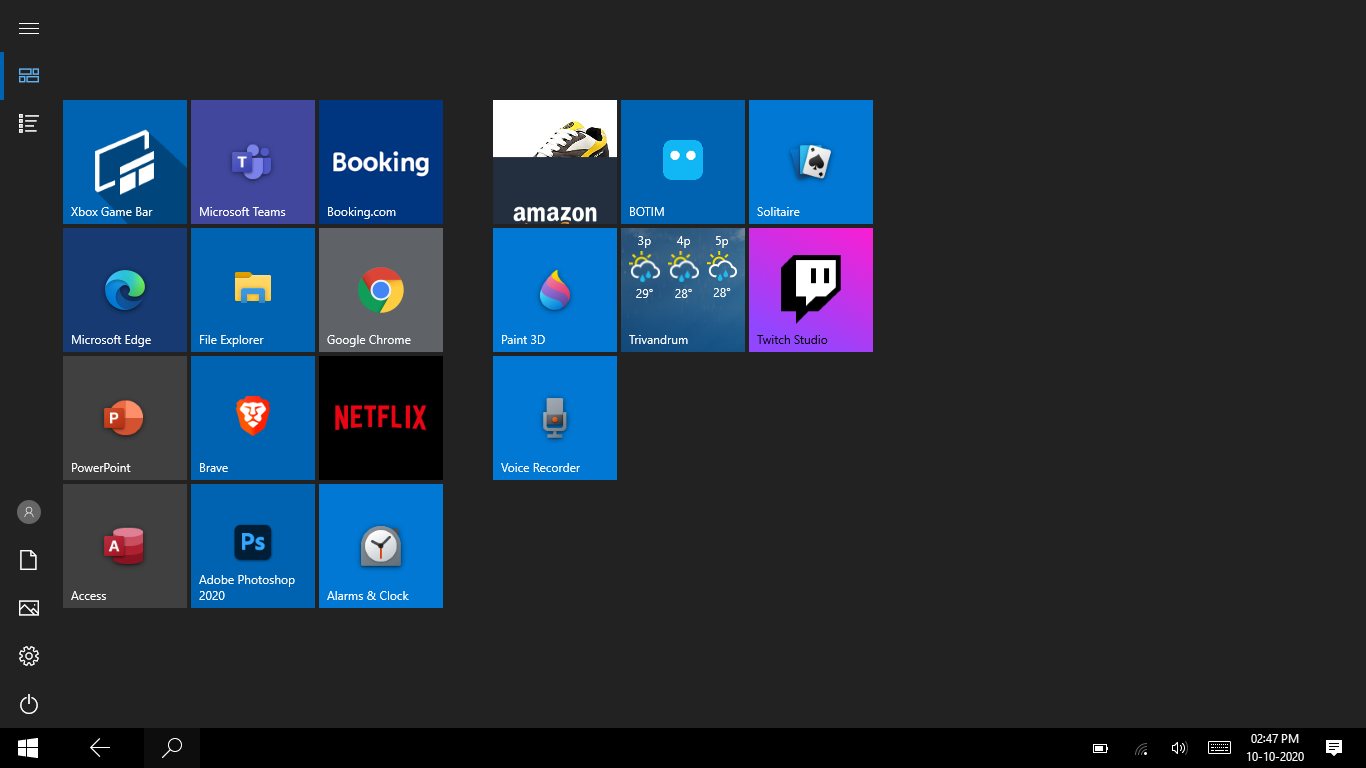
Task: Open the Power options menu
Action: [29, 704]
